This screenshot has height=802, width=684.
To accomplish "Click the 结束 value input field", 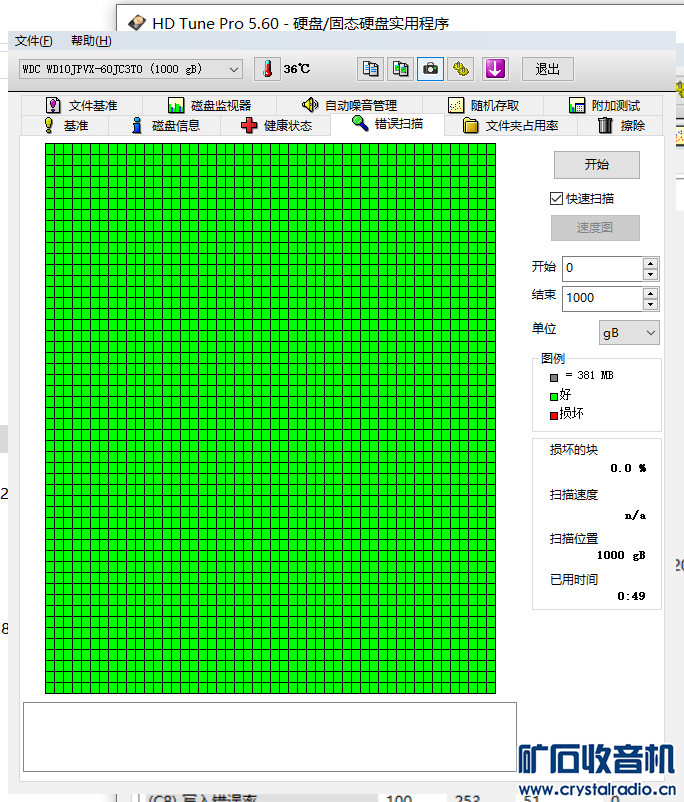I will [x=602, y=298].
